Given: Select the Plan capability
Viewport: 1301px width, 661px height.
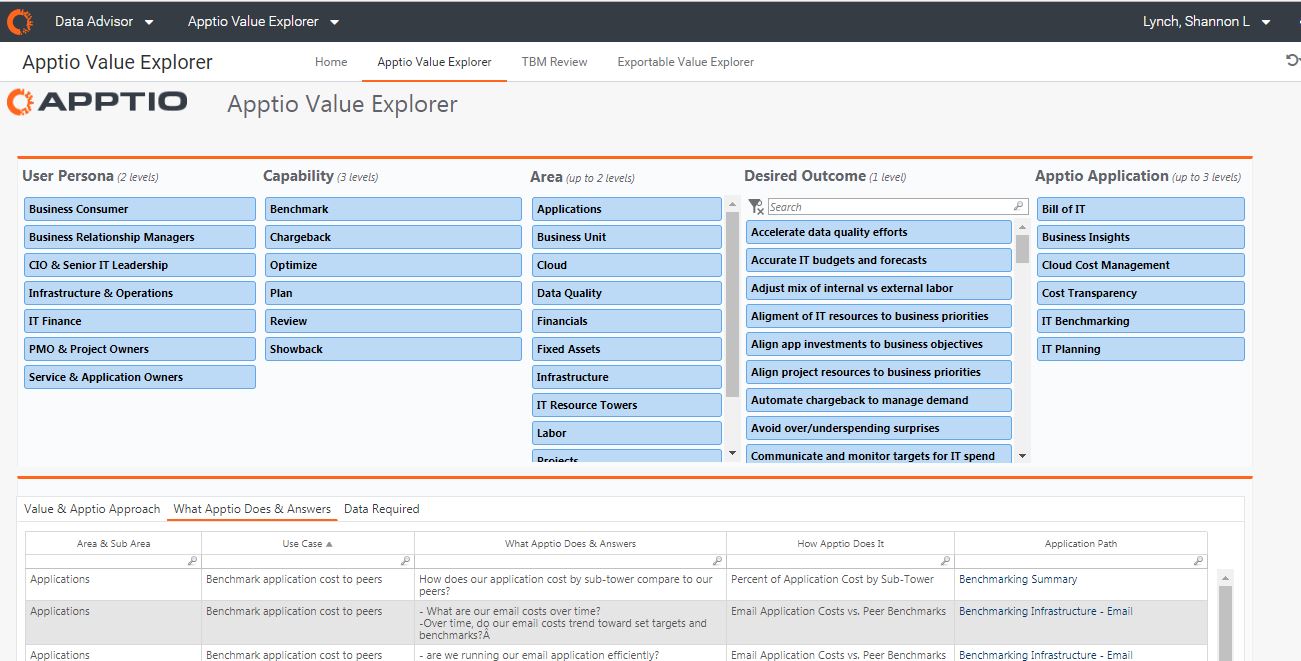Looking at the screenshot, I should point(393,293).
